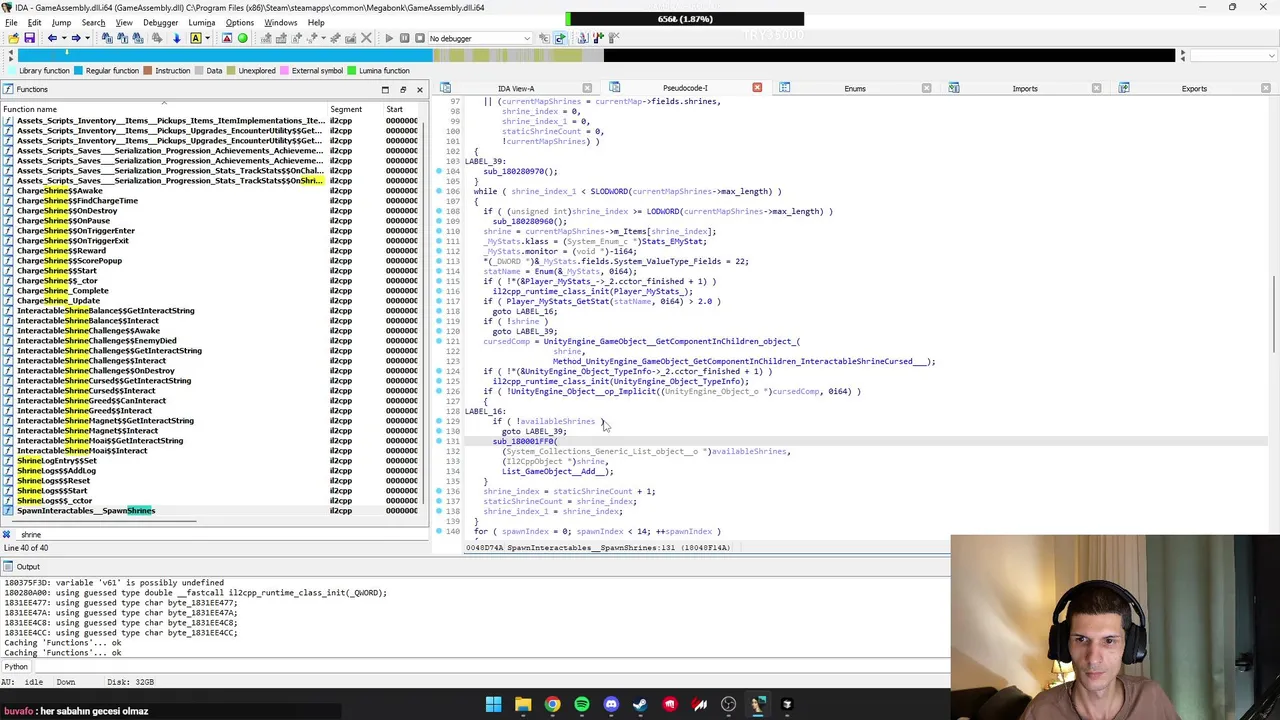Click the red-framed picture toolbar icon
This screenshot has height=720, width=1280.
[227, 38]
